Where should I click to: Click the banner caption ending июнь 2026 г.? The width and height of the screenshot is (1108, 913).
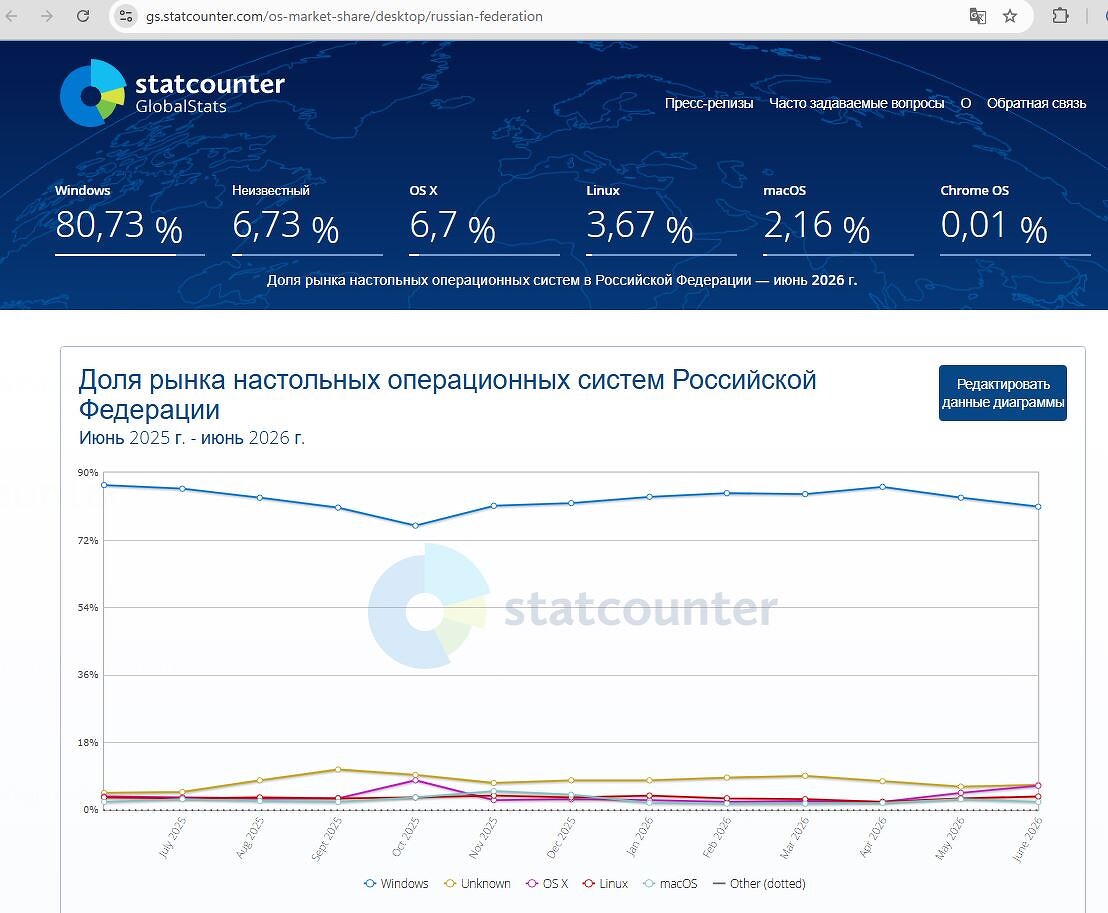pos(562,281)
